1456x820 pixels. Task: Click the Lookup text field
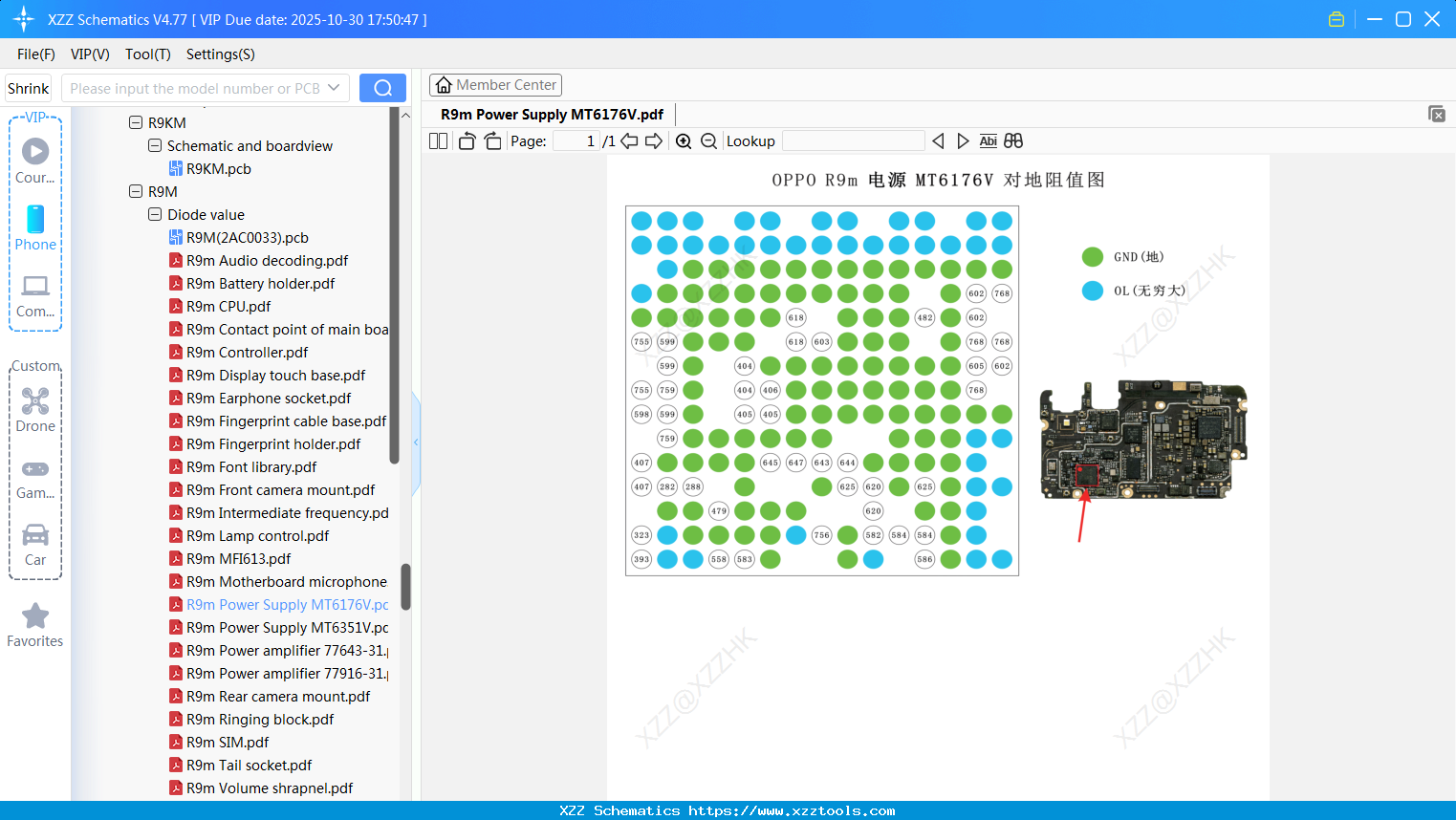point(854,140)
